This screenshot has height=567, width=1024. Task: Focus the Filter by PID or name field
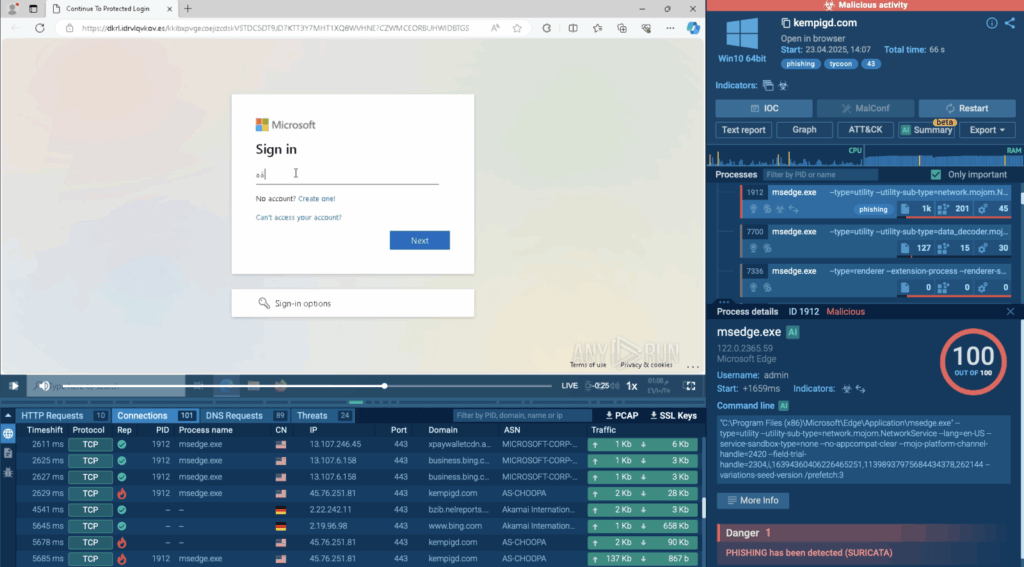820,174
